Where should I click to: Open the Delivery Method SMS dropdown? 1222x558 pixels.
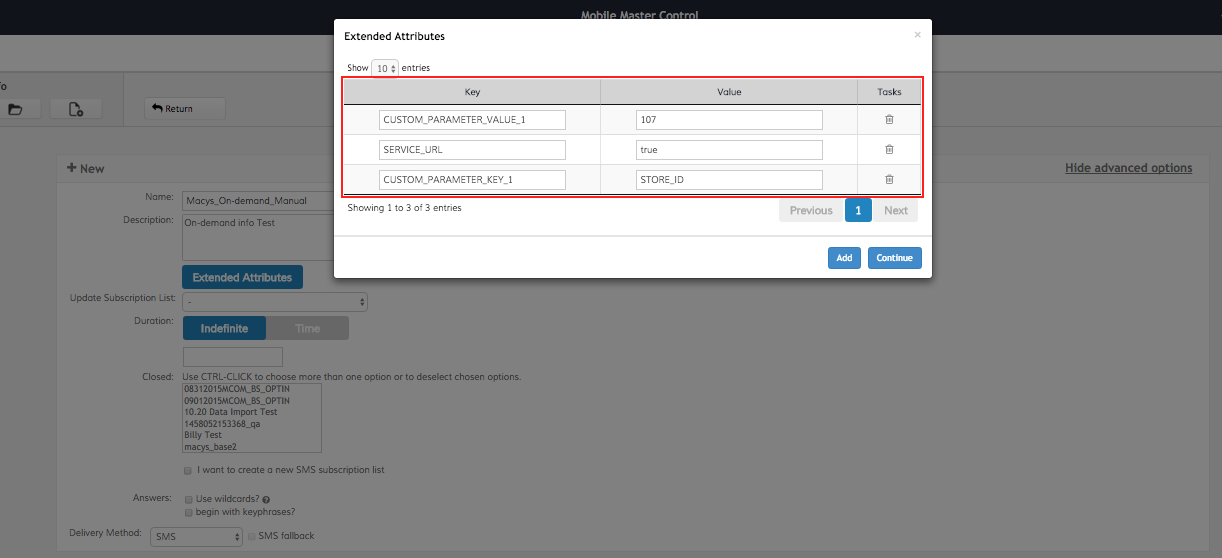[196, 537]
